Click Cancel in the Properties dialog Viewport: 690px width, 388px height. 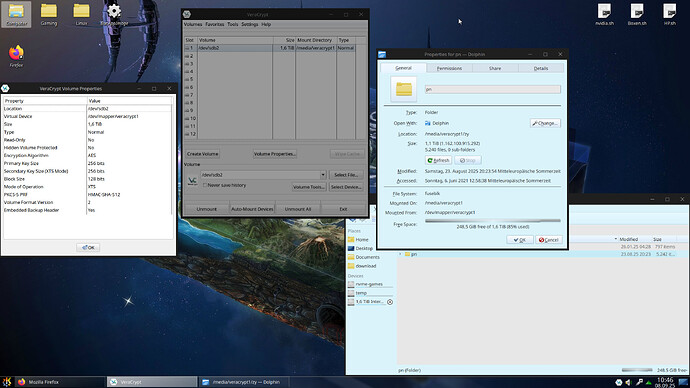pyautogui.click(x=549, y=240)
